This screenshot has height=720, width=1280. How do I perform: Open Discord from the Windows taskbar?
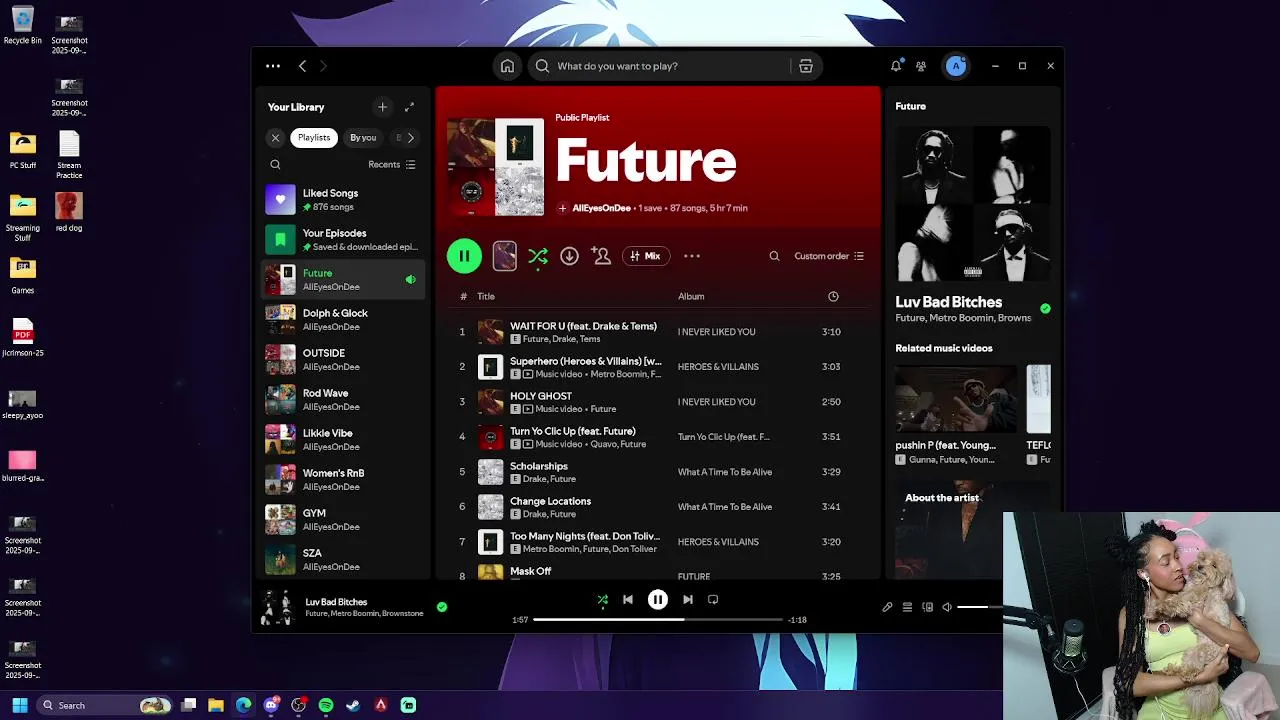pyautogui.click(x=271, y=706)
